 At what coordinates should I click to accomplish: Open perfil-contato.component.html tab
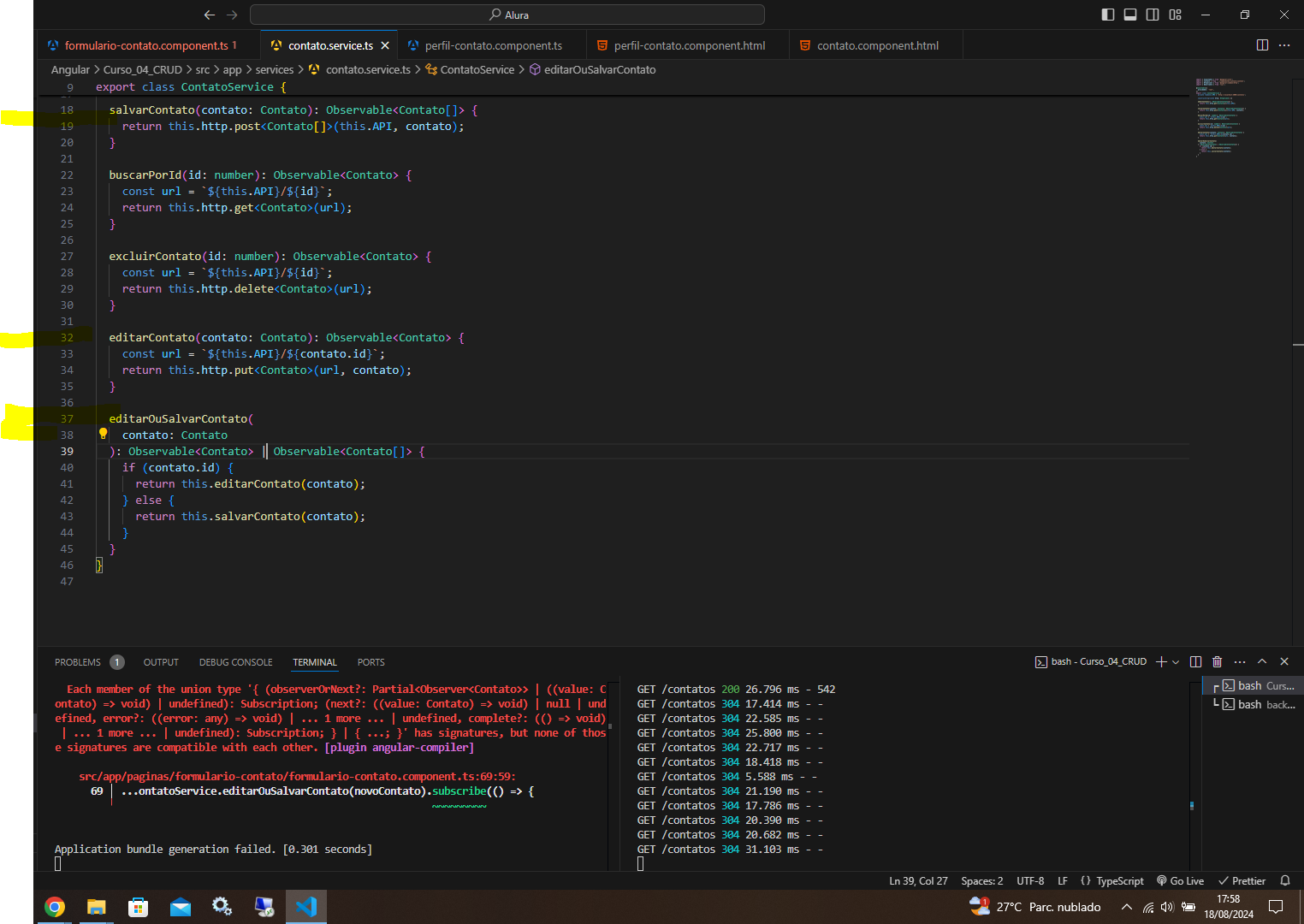click(689, 45)
